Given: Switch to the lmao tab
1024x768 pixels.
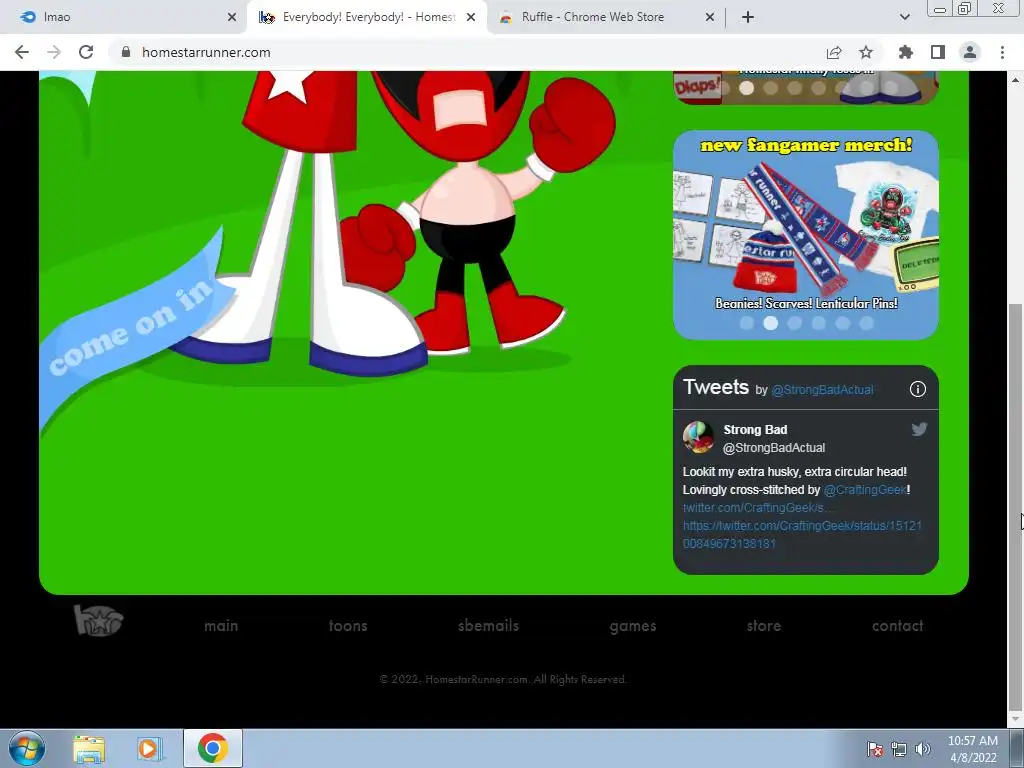Looking at the screenshot, I should pyautogui.click(x=123, y=17).
